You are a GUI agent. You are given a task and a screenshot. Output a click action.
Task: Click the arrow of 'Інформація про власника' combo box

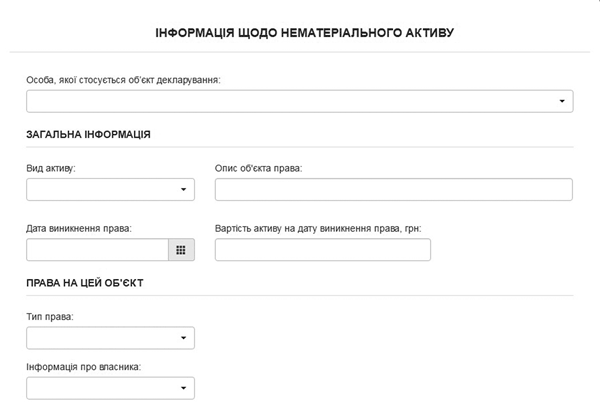point(184,388)
